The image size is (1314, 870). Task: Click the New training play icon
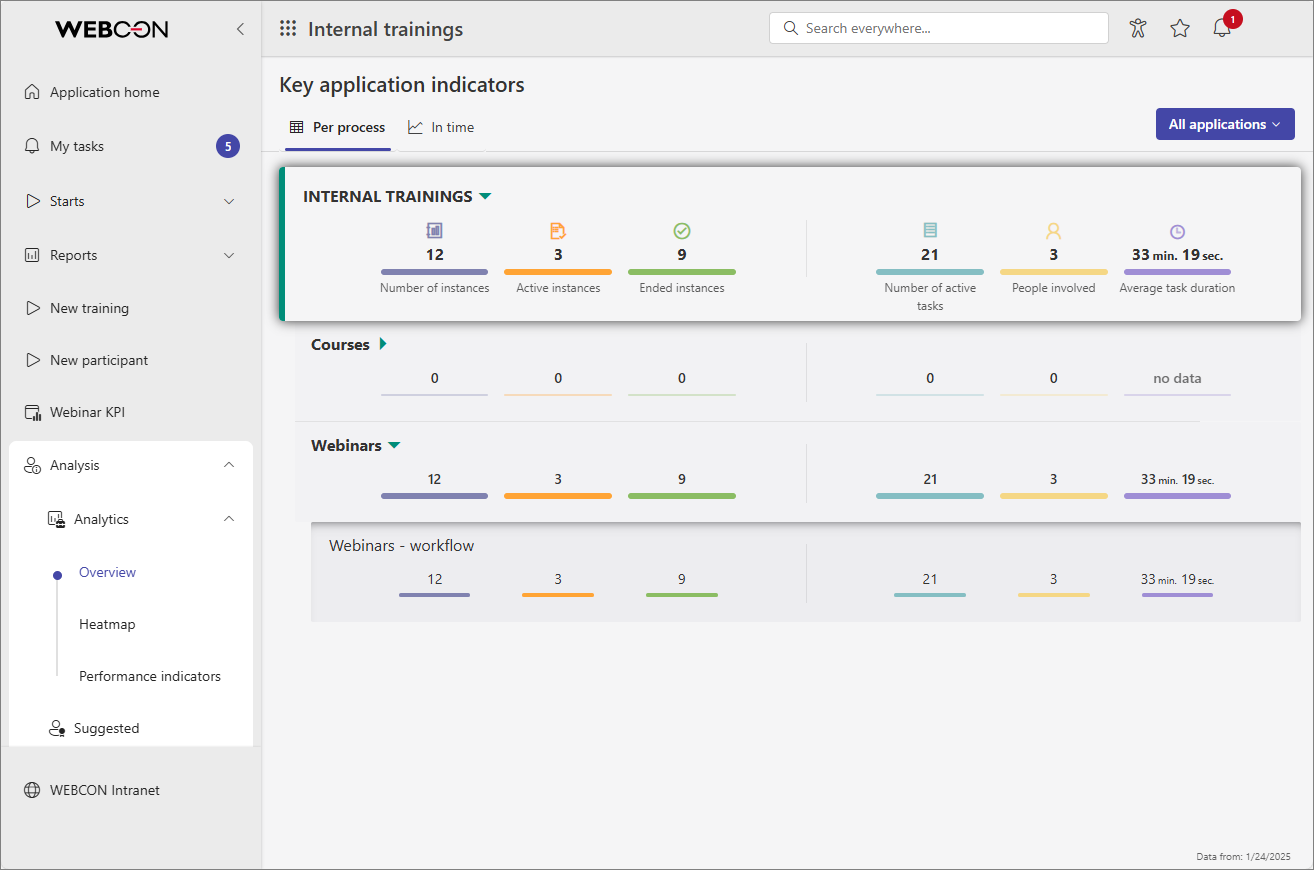click(32, 308)
